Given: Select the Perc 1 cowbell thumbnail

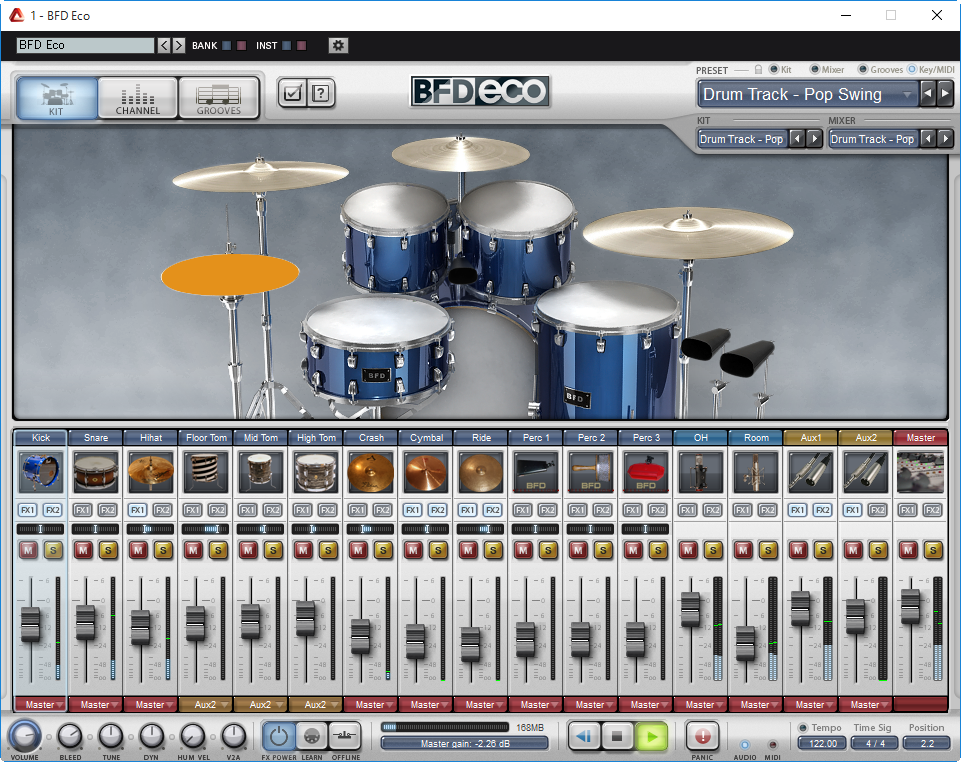Looking at the screenshot, I should [x=536, y=471].
